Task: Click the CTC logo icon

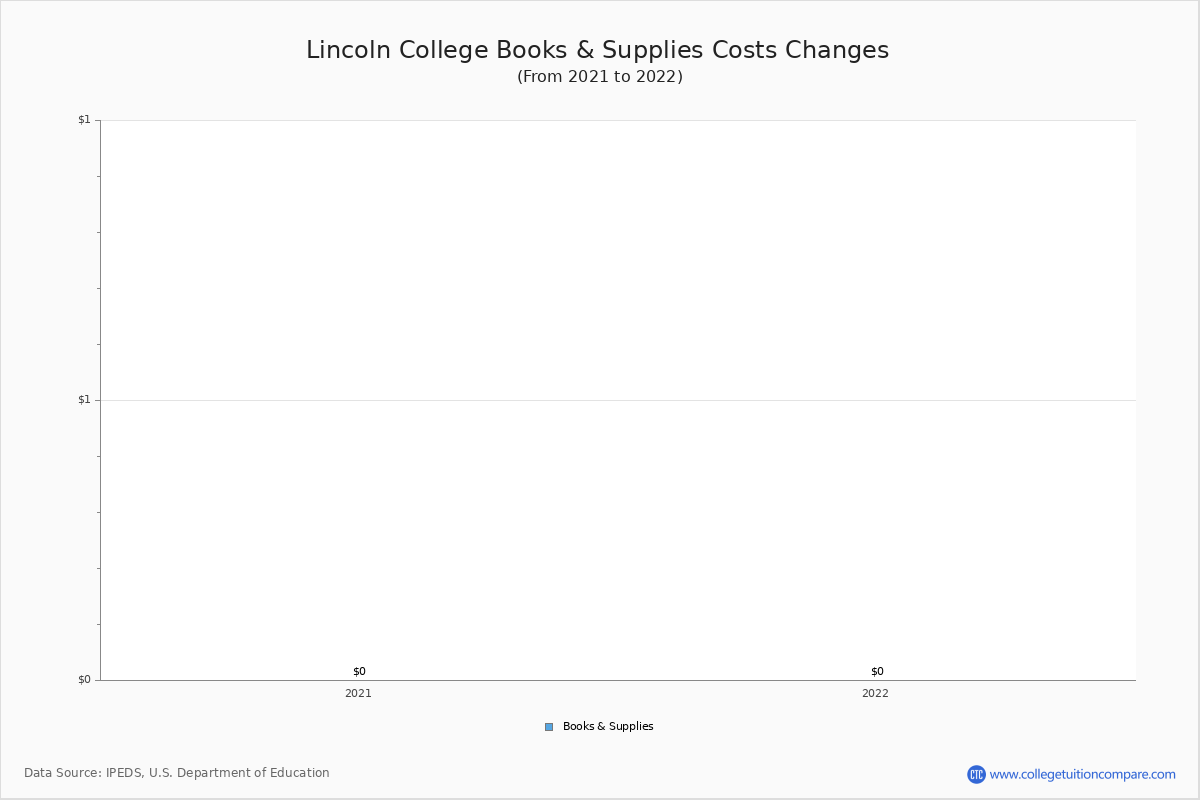Action: [976, 774]
